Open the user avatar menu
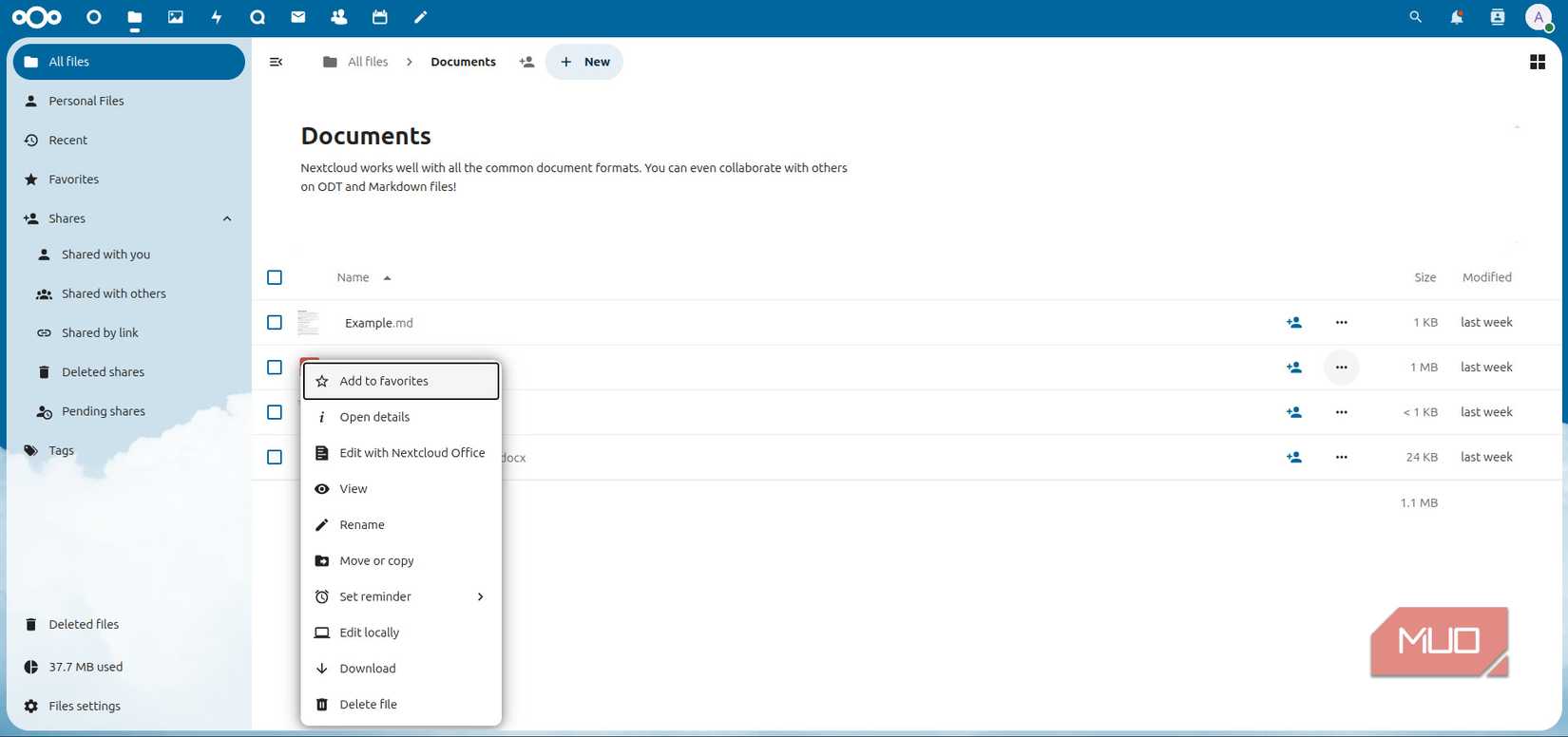Image resolution: width=1568 pixels, height=737 pixels. tap(1539, 17)
